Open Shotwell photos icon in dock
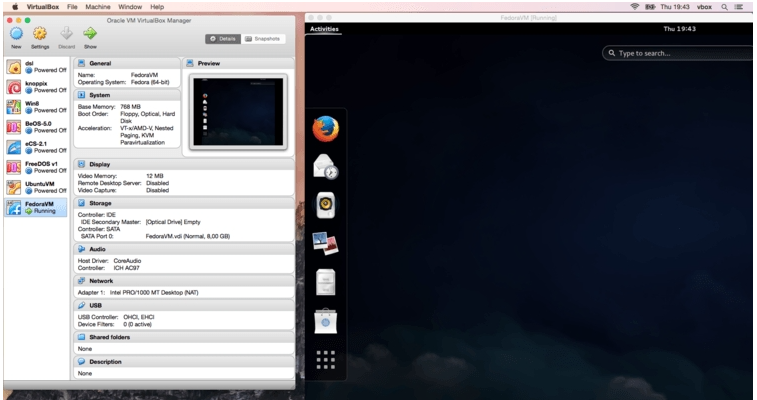This screenshot has height=400, width=757. (x=325, y=243)
